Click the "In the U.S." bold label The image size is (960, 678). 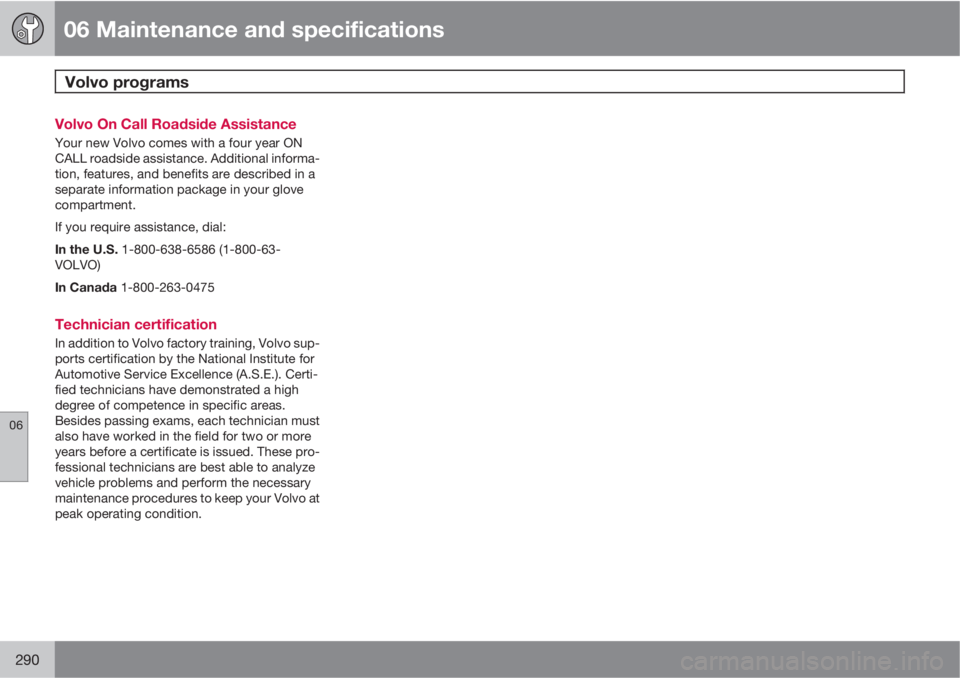click(86, 249)
